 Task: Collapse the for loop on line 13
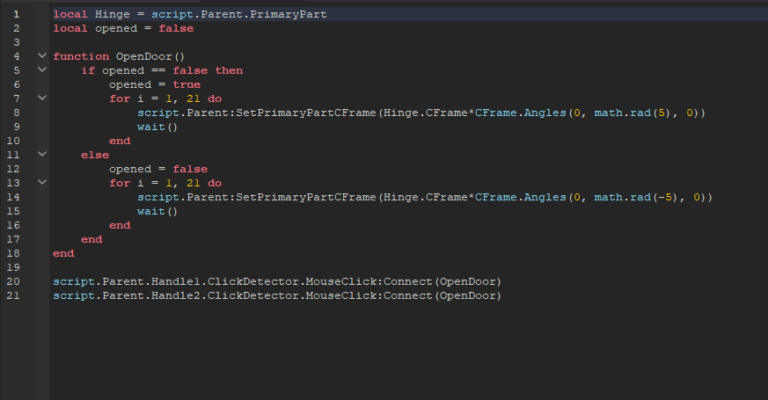41,184
